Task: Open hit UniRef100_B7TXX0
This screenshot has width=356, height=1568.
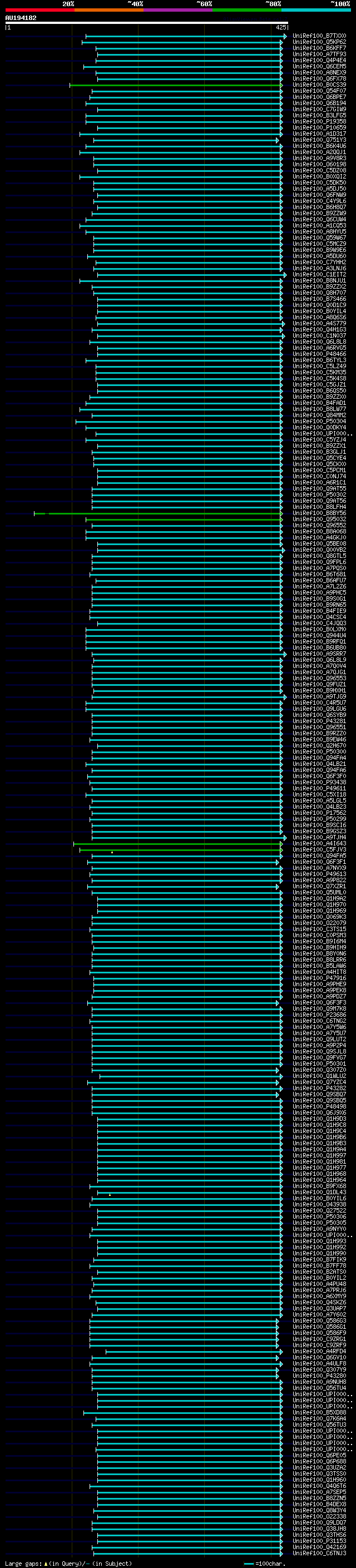Action: point(319,37)
